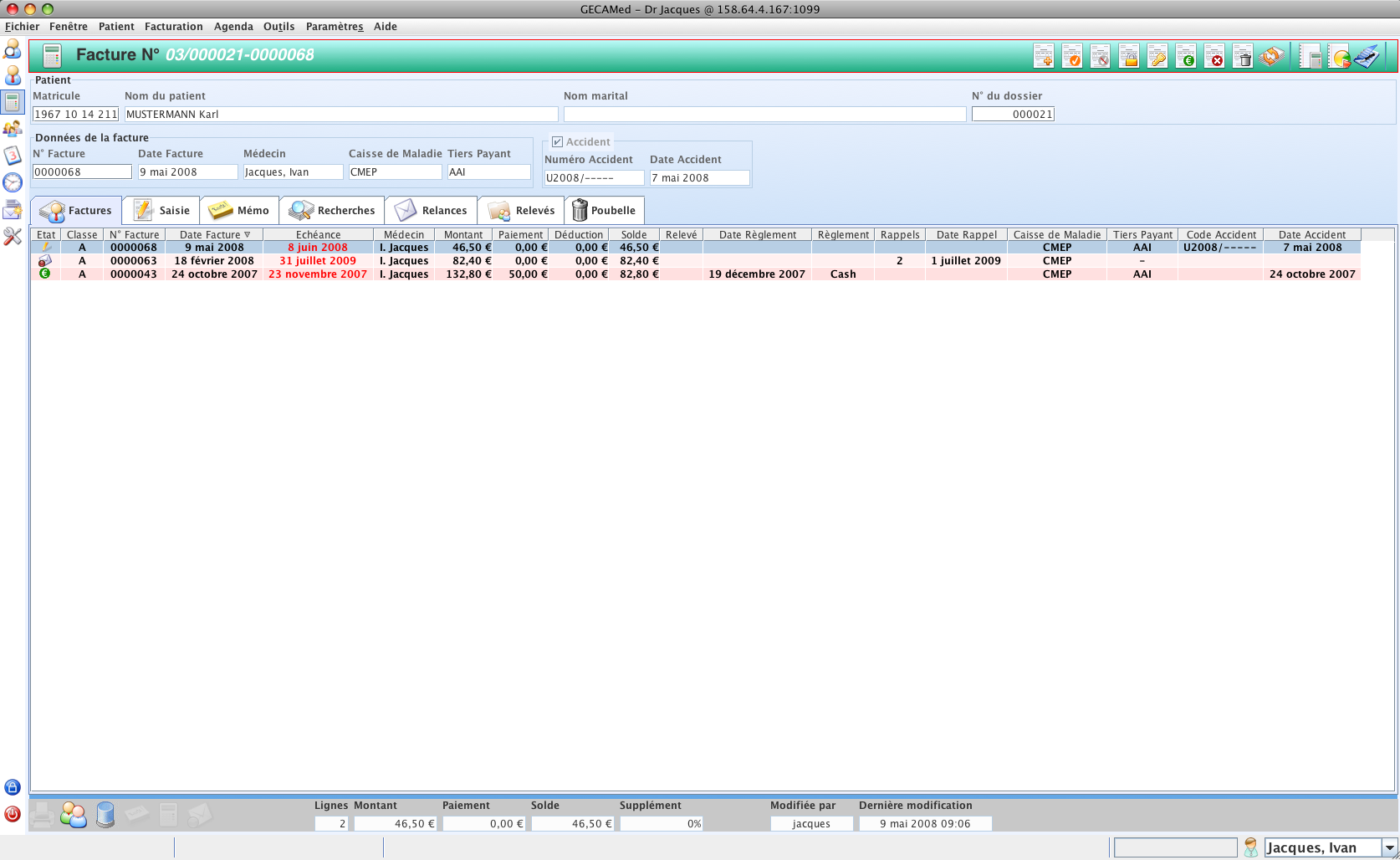This screenshot has width=1400, height=860.
Task: Open the Facturation menu
Action: [x=173, y=27]
